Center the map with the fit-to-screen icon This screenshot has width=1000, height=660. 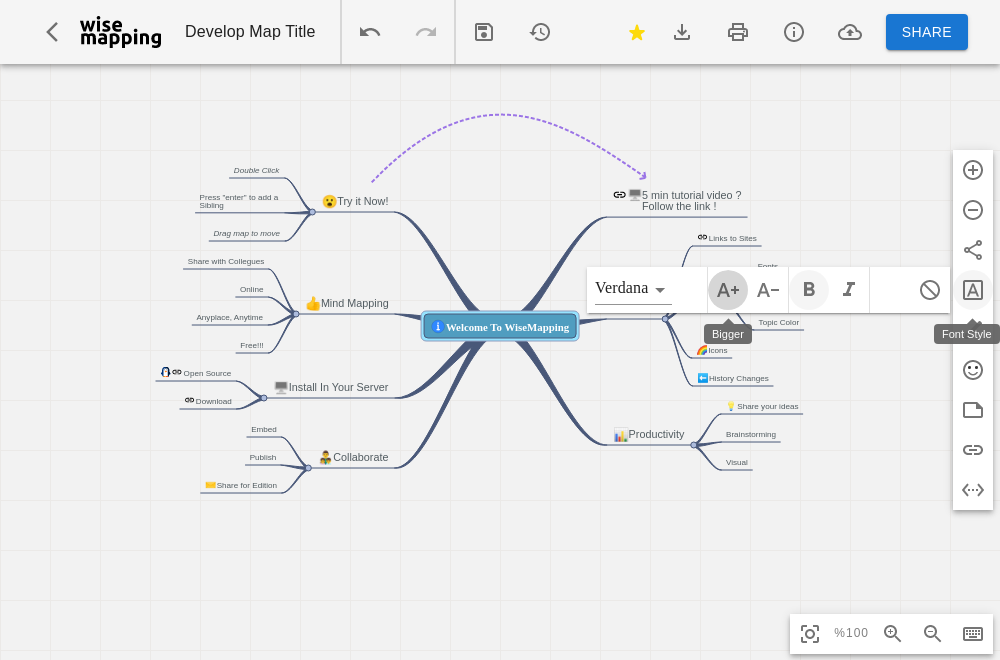click(809, 633)
